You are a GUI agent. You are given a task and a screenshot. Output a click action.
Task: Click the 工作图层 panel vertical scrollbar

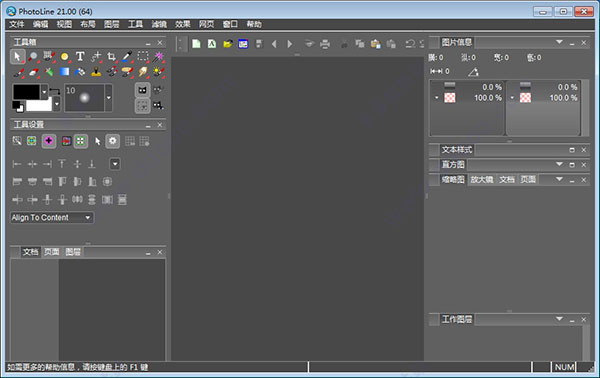(x=586, y=344)
